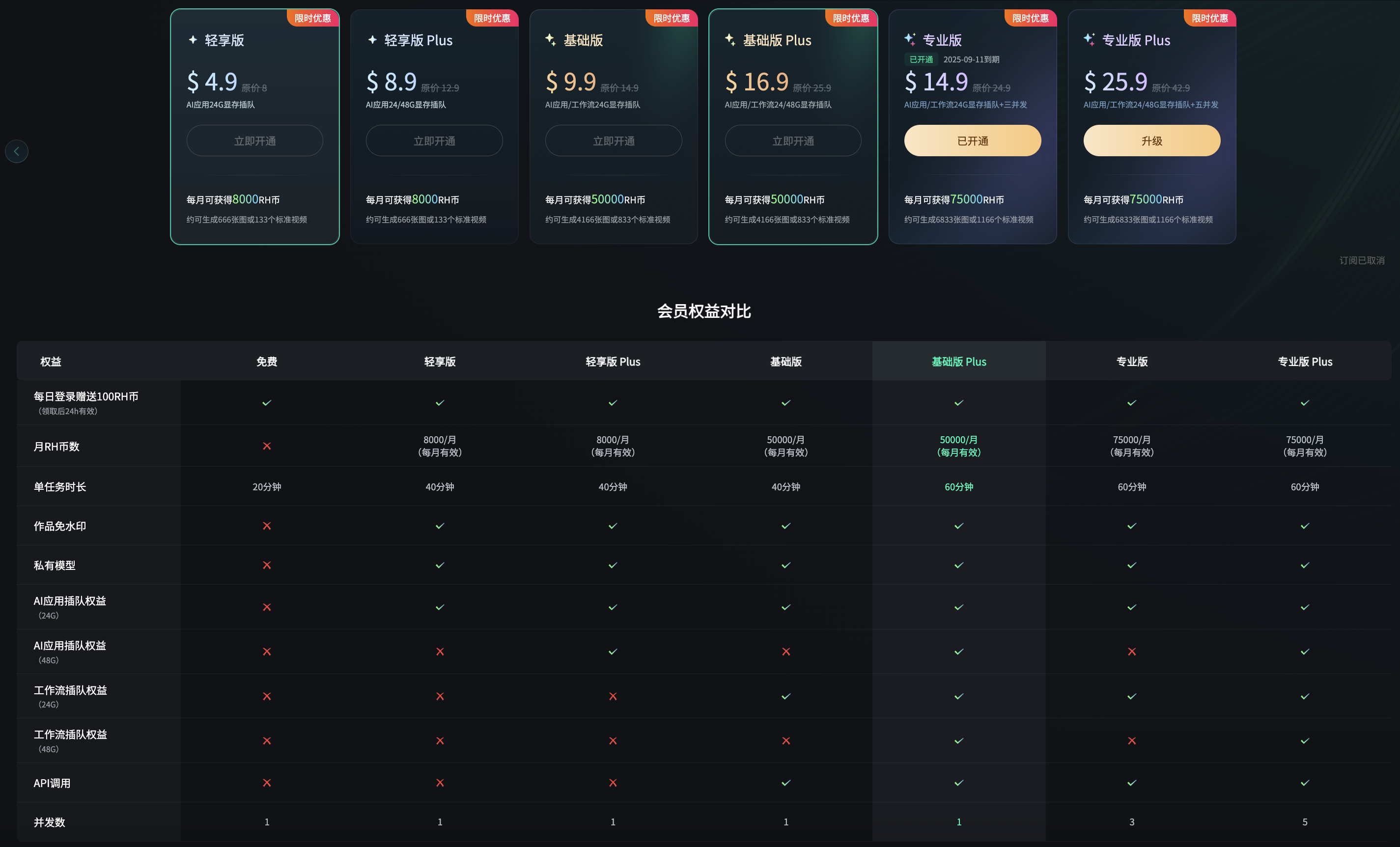Click the left carousel arrow
The height and width of the screenshot is (847, 1400).
pyautogui.click(x=17, y=151)
